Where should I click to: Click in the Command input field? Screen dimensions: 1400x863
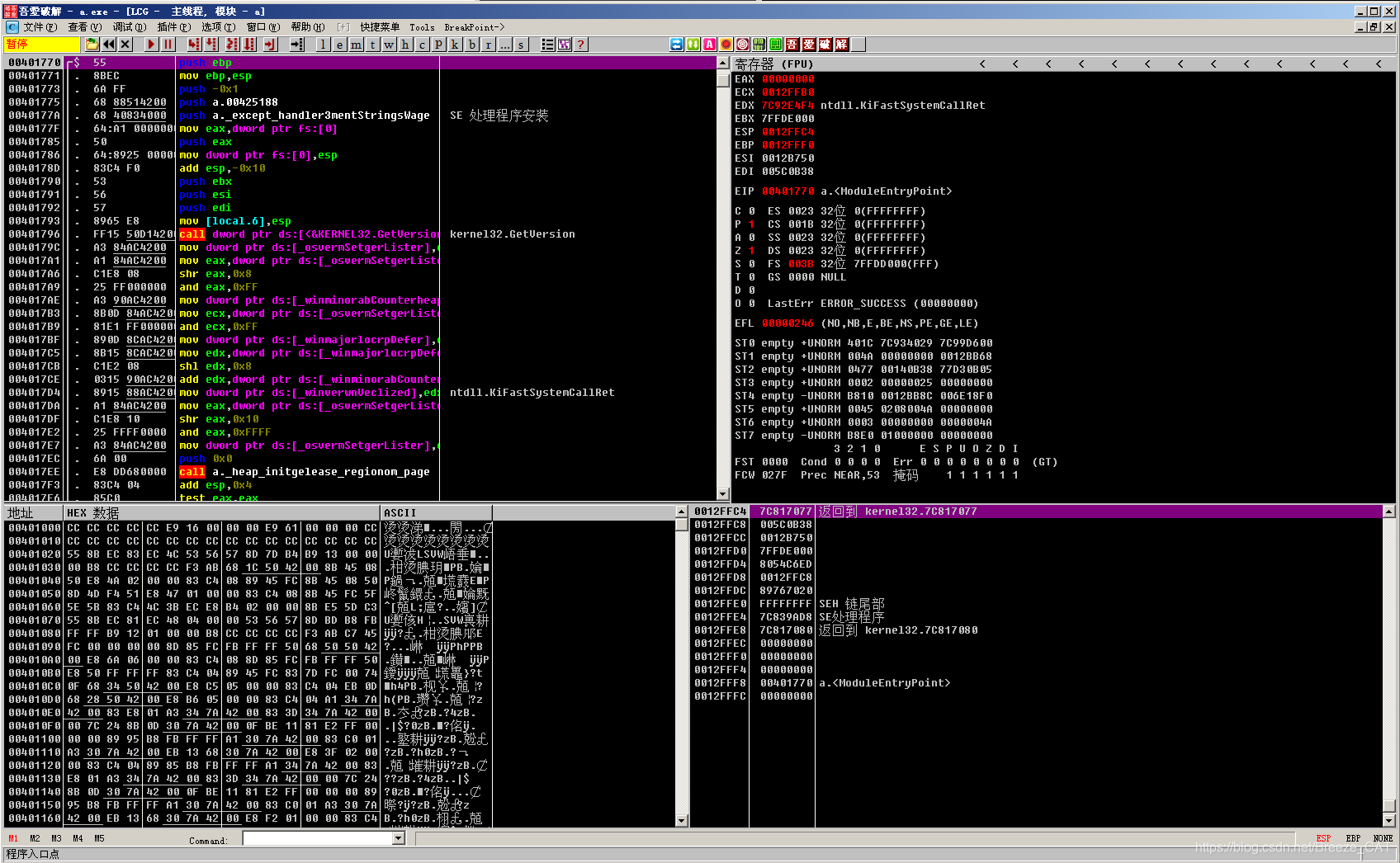pos(318,838)
